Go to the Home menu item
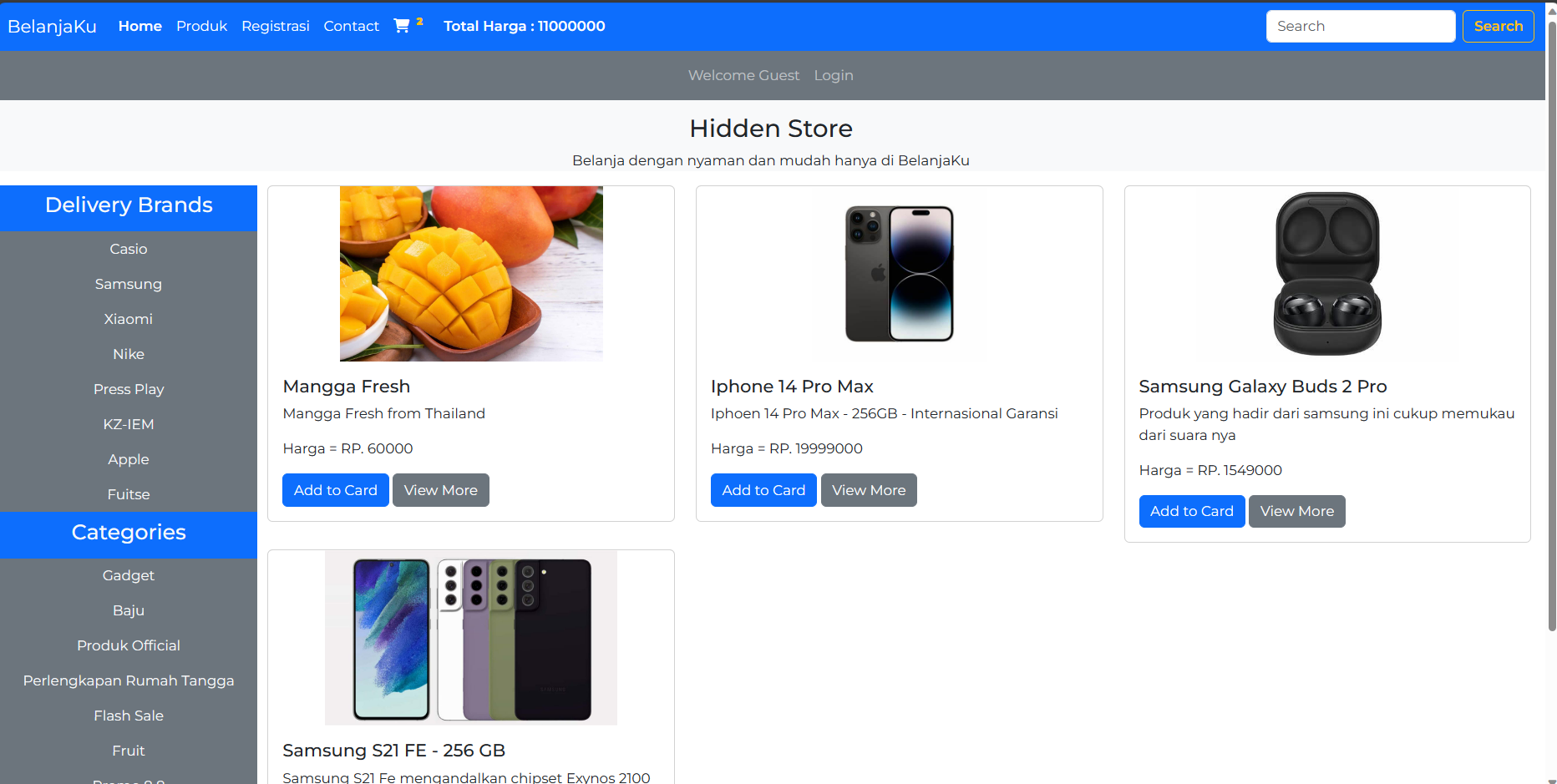1557x784 pixels. click(140, 26)
